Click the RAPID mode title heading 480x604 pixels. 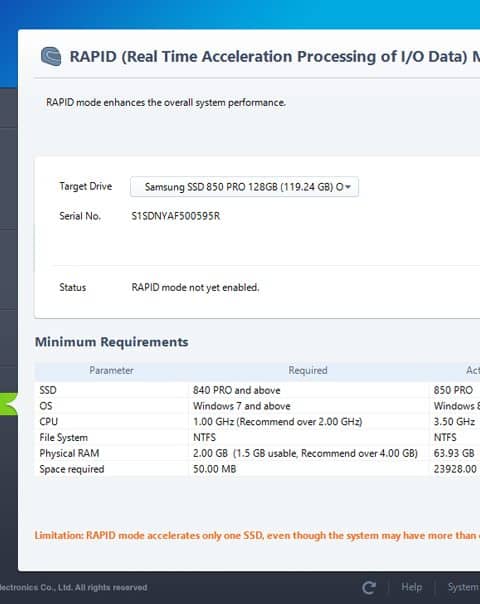coord(275,57)
